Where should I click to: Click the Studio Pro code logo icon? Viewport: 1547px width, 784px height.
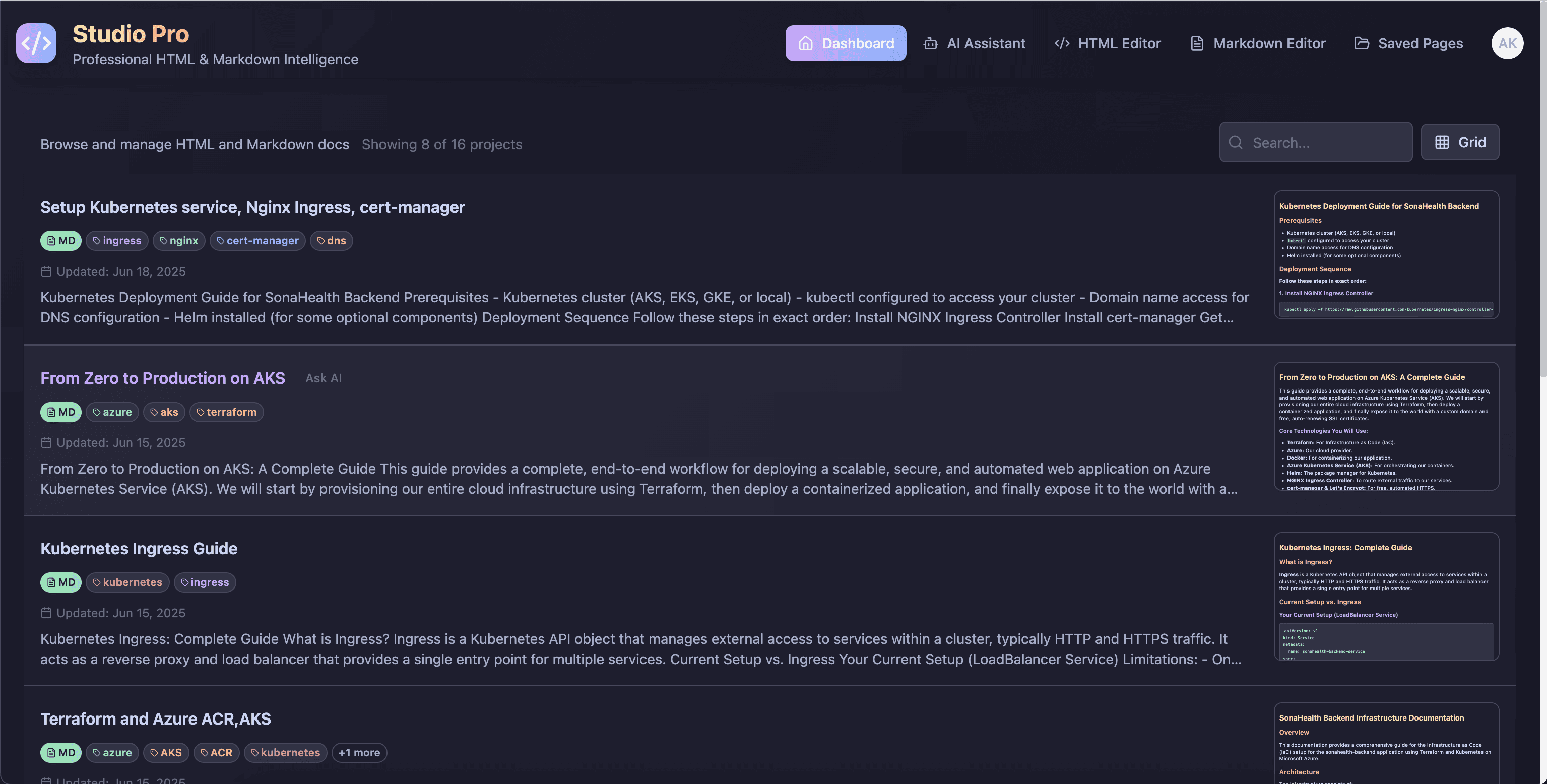tap(36, 43)
